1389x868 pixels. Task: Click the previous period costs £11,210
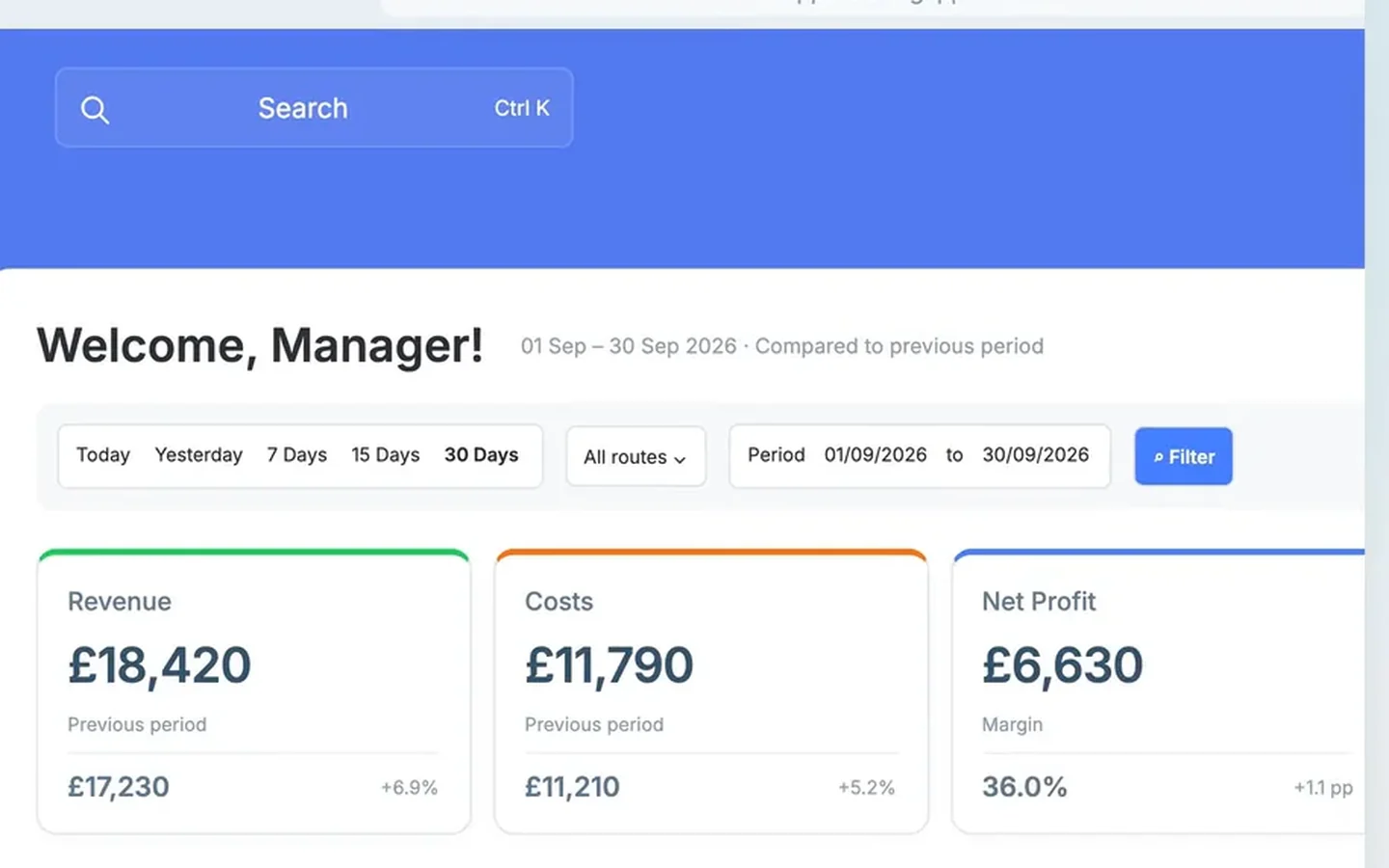tap(572, 787)
